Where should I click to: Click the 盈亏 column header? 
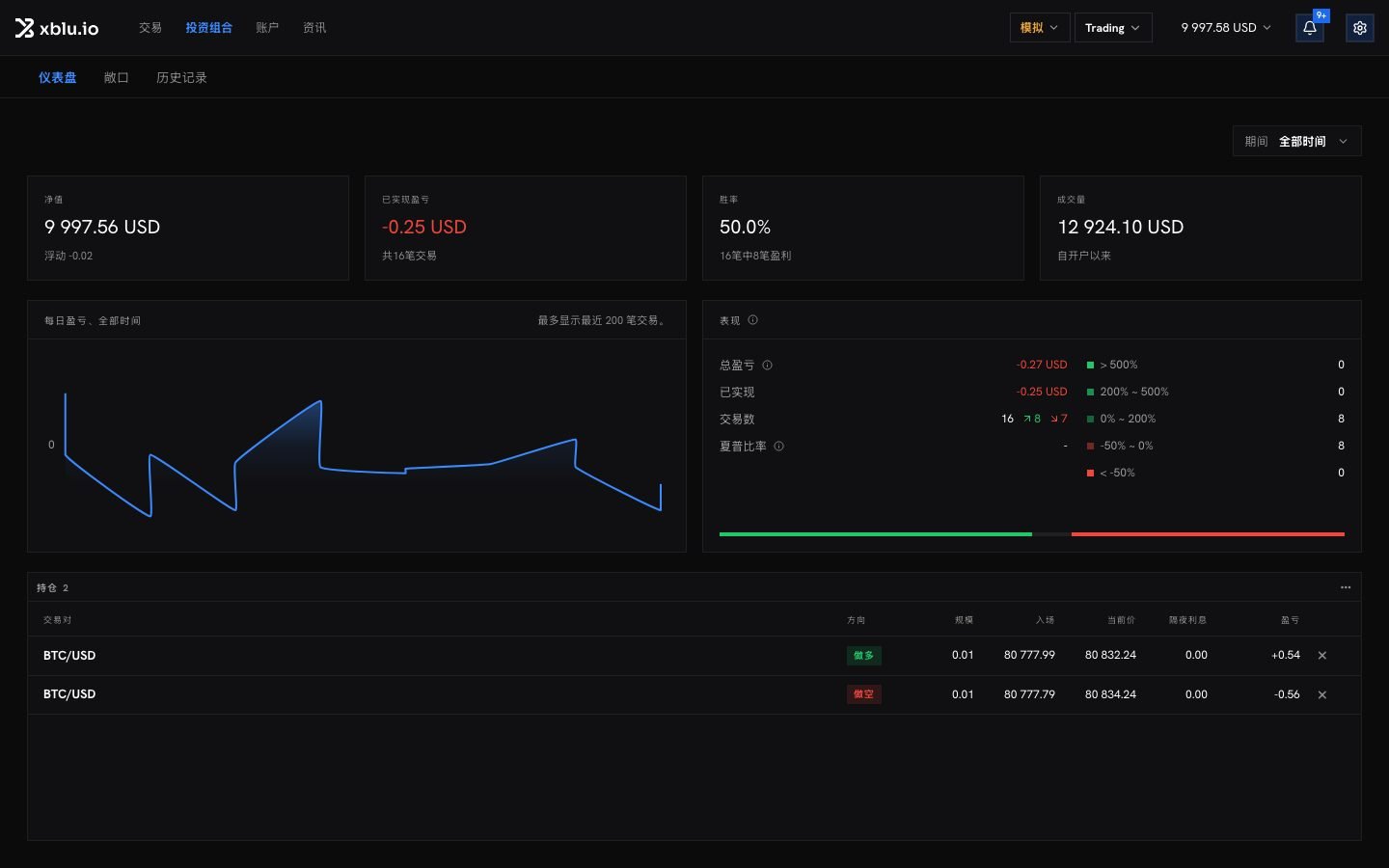coord(1290,620)
